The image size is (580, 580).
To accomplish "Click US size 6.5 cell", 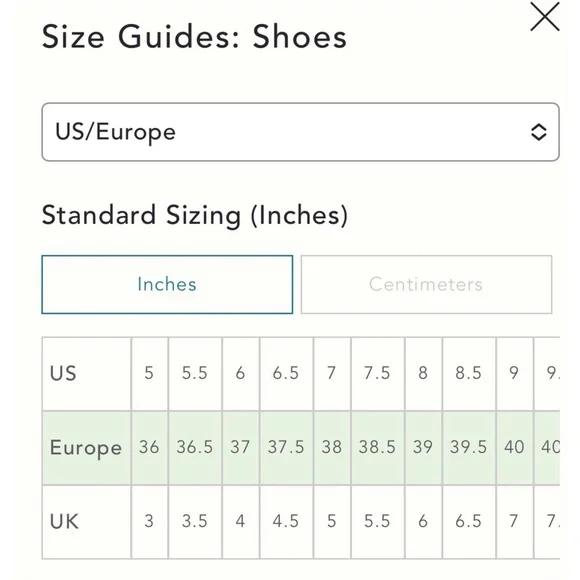I will tap(286, 374).
